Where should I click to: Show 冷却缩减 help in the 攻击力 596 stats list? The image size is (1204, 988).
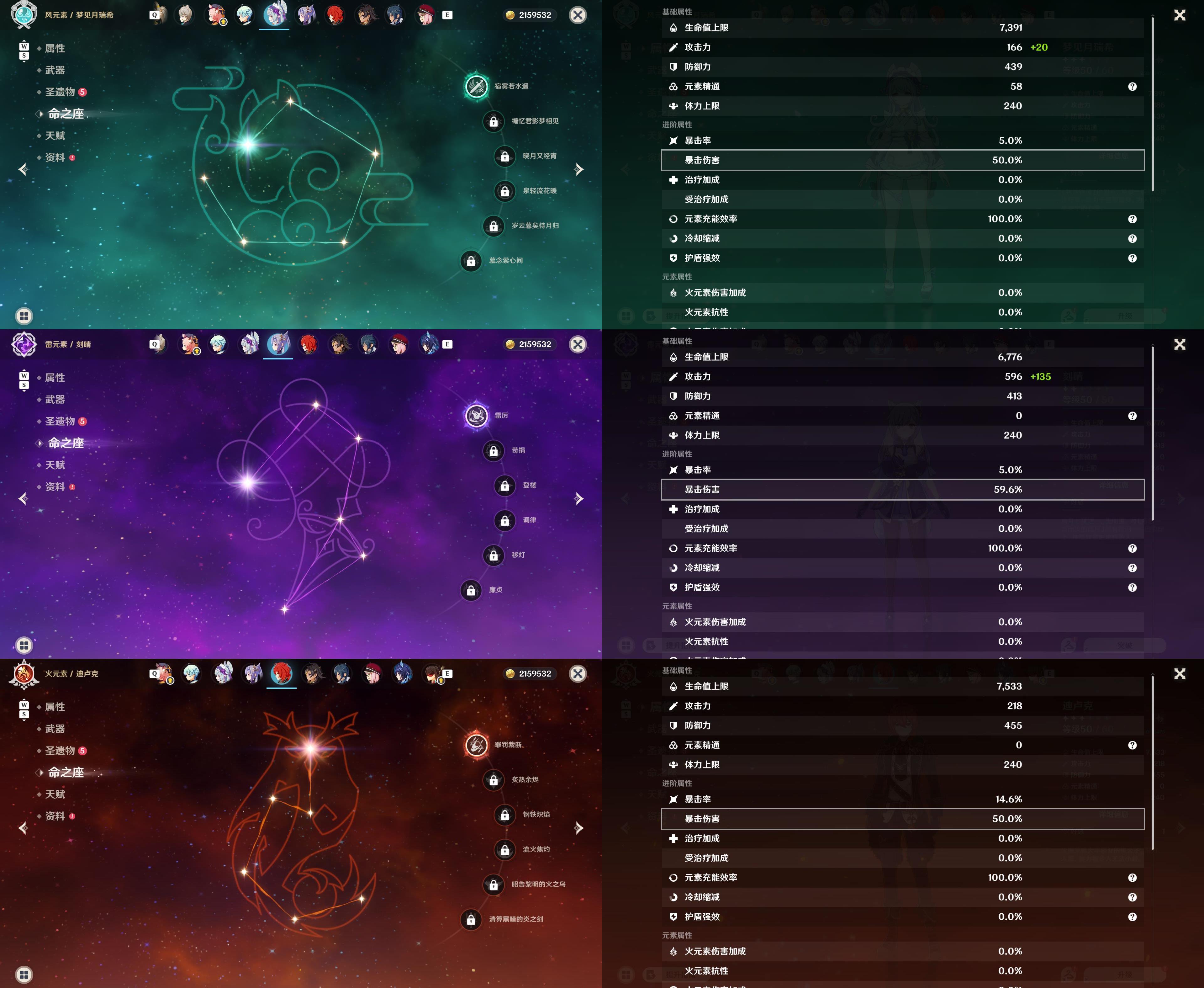[1132, 568]
